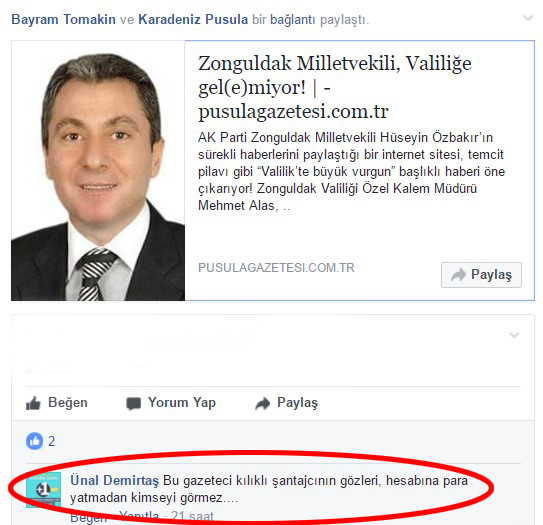The height and width of the screenshot is (525, 543).
Task: Click the article description starting AK Parti Zonguldak
Action: (351, 171)
